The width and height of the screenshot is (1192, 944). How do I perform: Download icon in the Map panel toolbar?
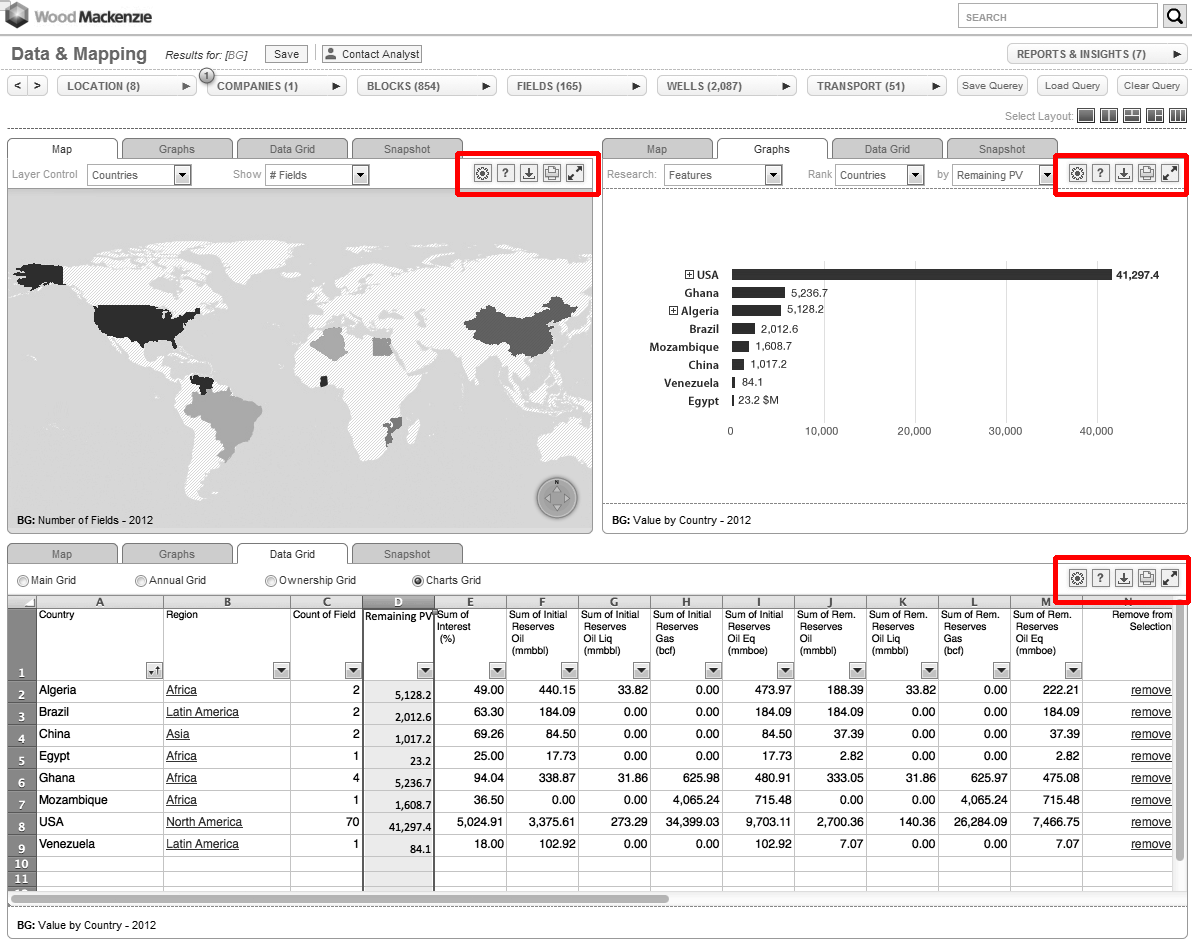529,173
